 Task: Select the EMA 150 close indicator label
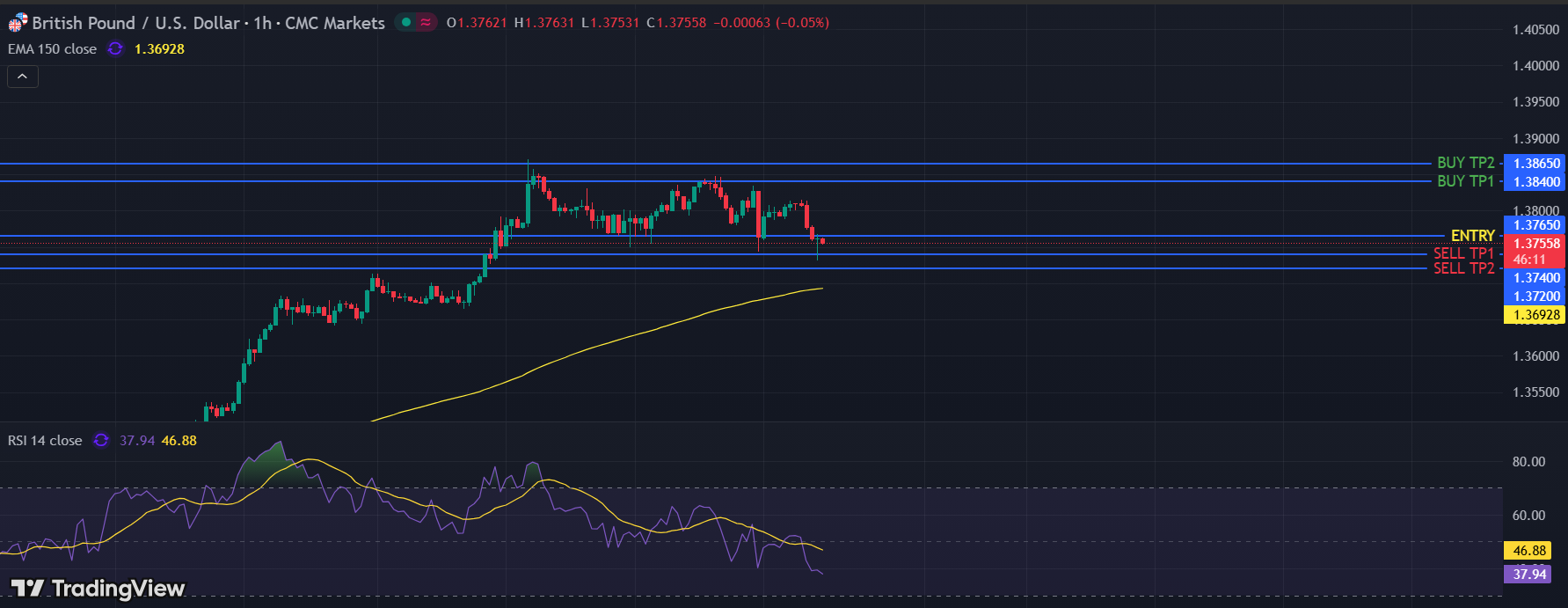(52, 49)
